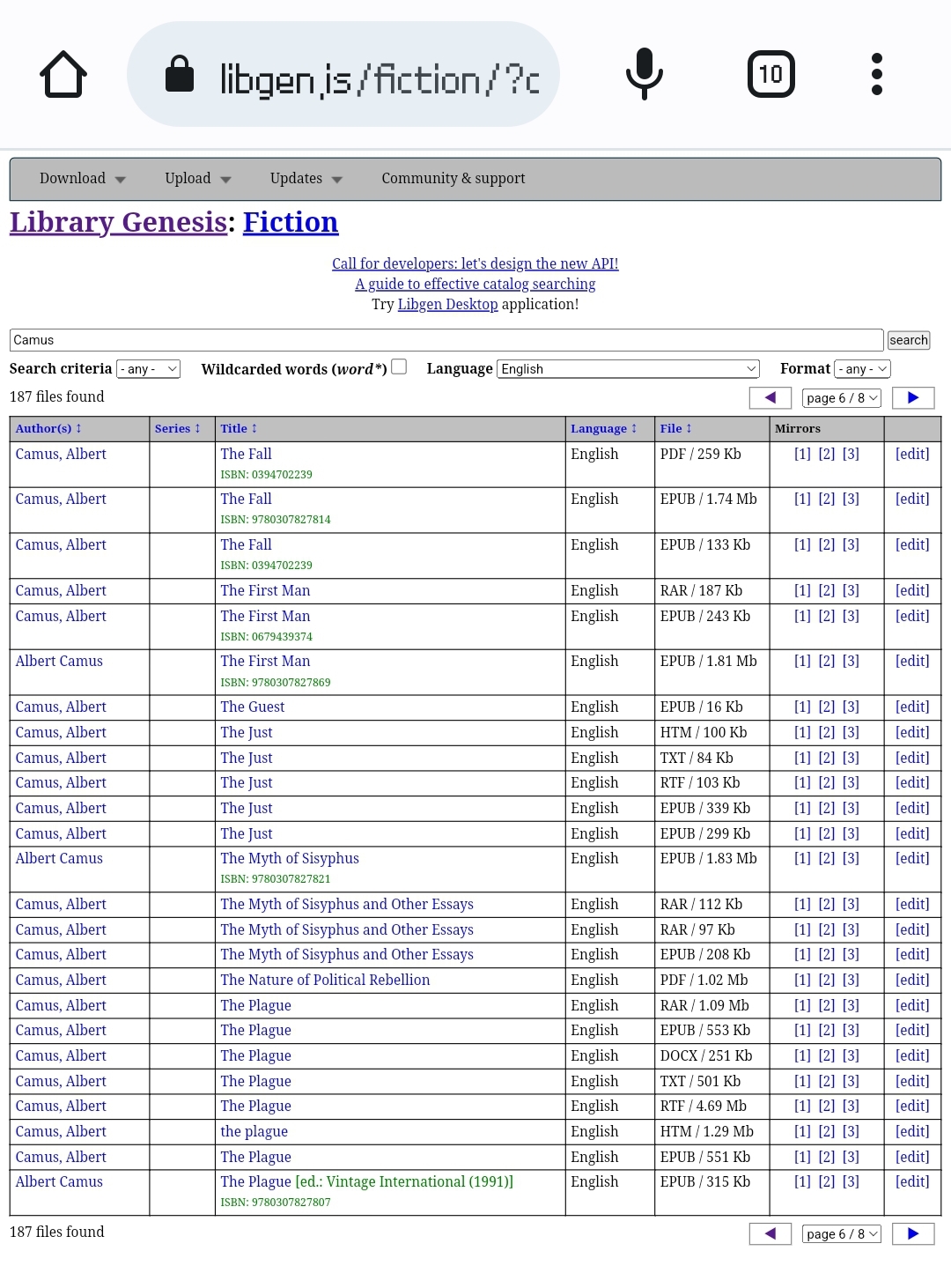951x1288 pixels.
Task: Open The Just EPUB 339 Kb title
Action: pyautogui.click(x=247, y=808)
